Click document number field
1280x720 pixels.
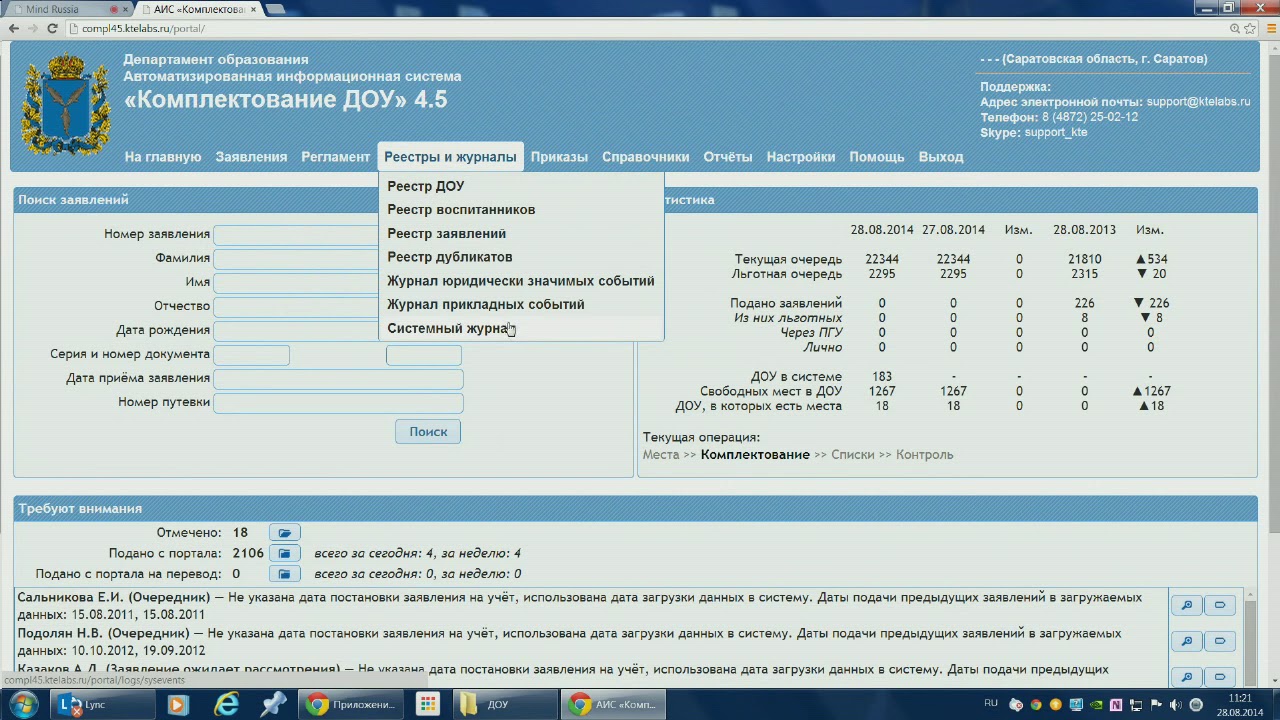(x=424, y=355)
